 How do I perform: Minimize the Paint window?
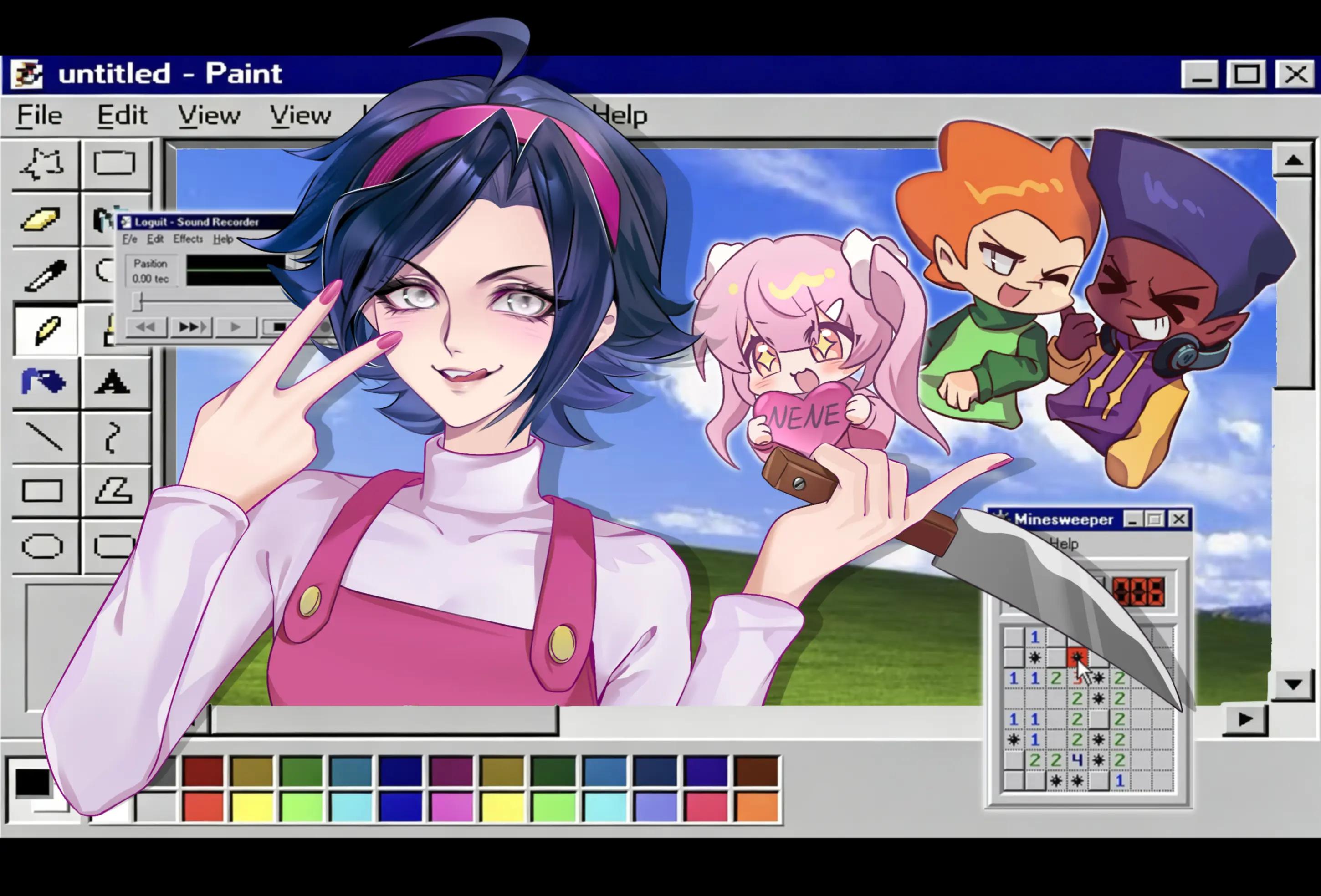pyautogui.click(x=1200, y=74)
